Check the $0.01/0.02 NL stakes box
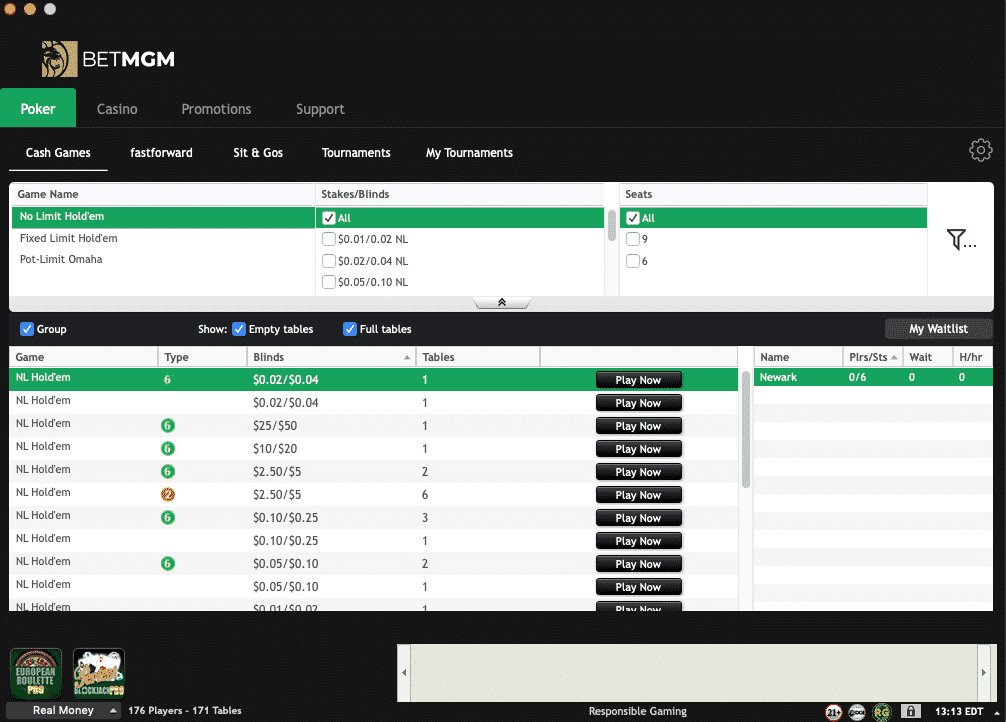This screenshot has width=1006, height=722. point(329,239)
